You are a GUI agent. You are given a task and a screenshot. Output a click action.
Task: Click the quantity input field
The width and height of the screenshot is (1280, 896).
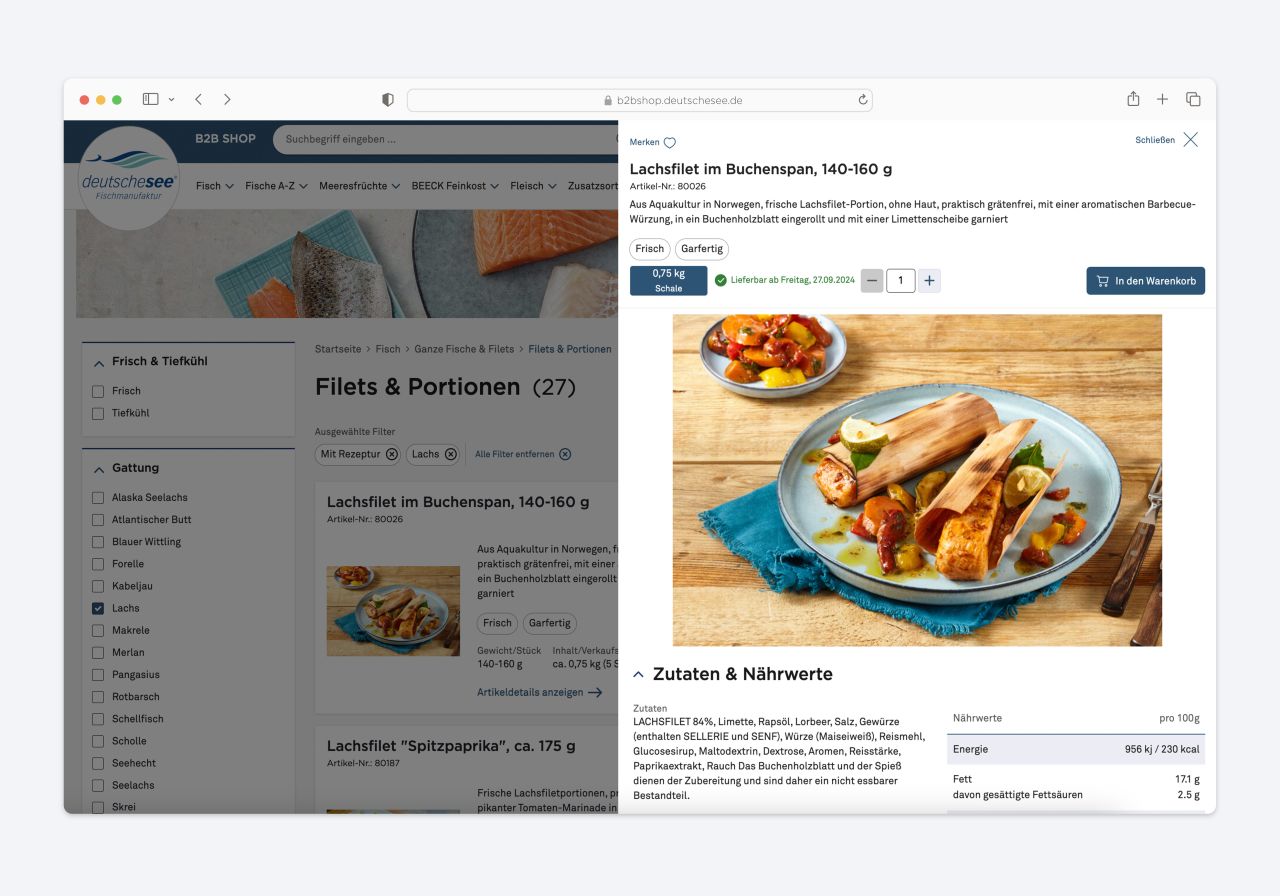[x=900, y=281]
